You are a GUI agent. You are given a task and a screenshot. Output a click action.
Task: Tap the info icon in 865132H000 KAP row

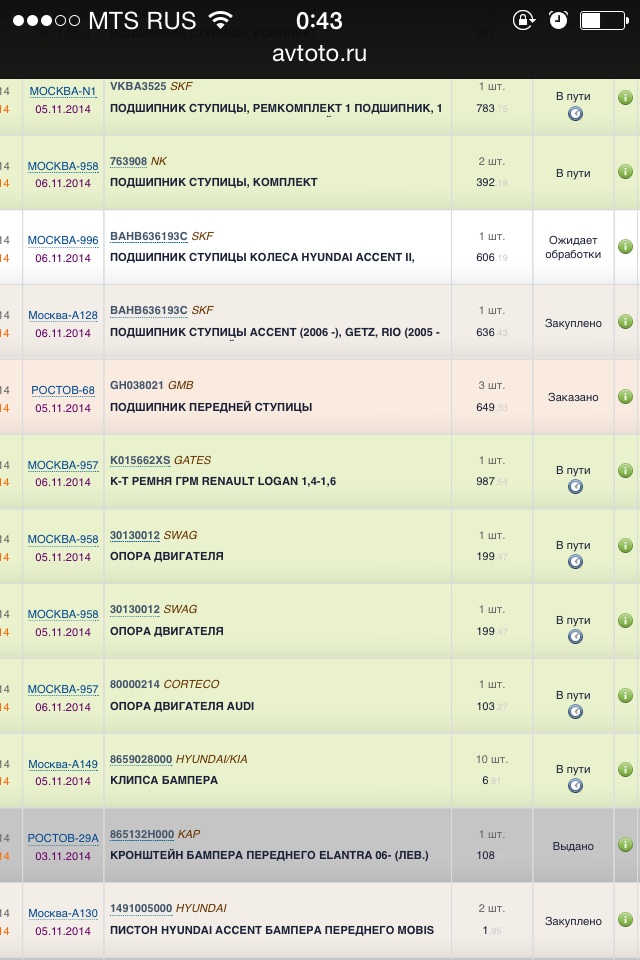[625, 846]
